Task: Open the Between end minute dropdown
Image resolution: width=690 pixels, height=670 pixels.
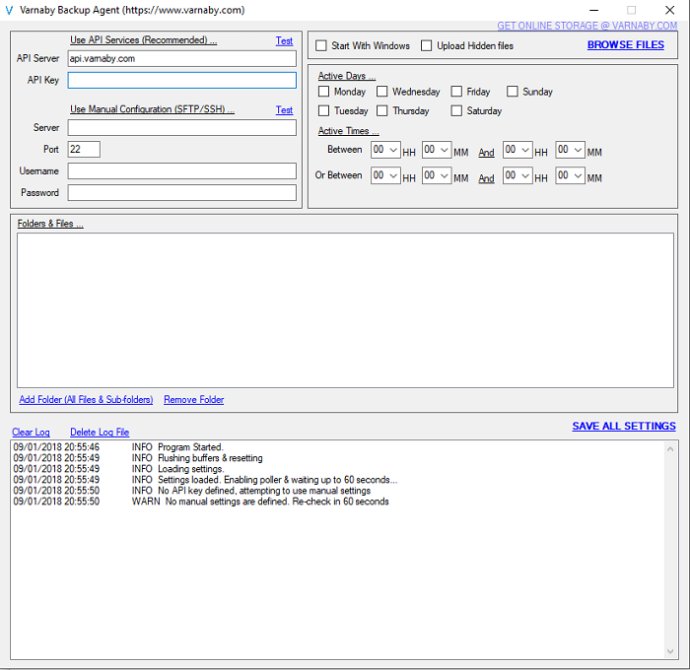Action: pyautogui.click(x=570, y=150)
